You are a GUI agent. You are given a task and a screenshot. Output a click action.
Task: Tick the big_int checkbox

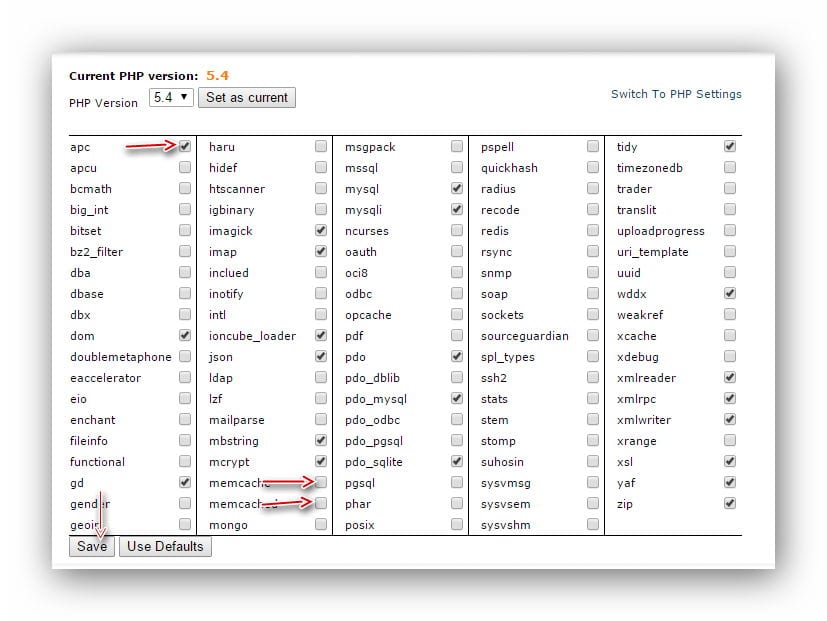click(x=185, y=209)
